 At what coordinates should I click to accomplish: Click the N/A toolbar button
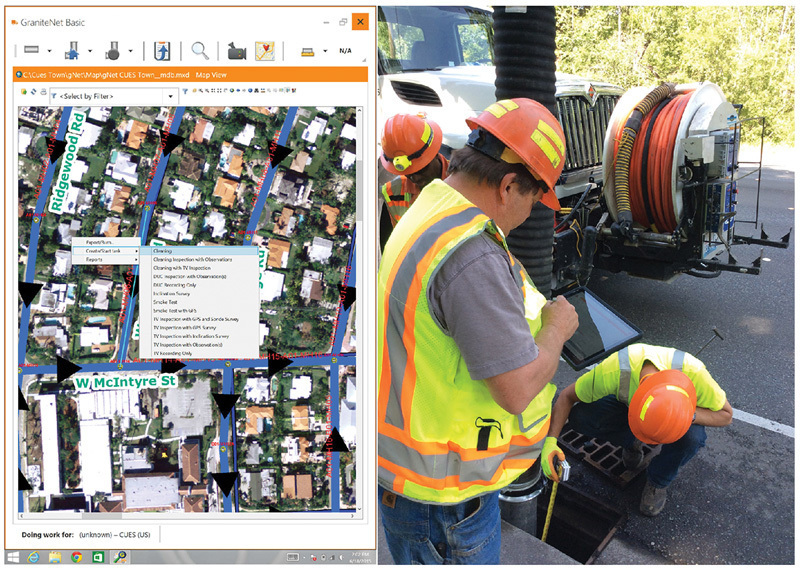[345, 50]
